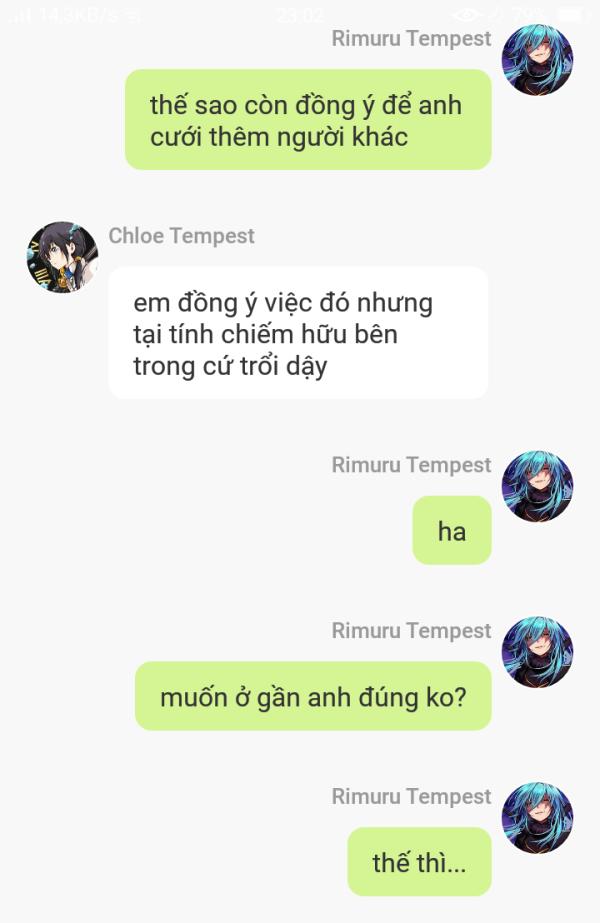Click Rimuru Tempest name above 'ha' bubble
The image size is (600, 923).
(x=411, y=465)
